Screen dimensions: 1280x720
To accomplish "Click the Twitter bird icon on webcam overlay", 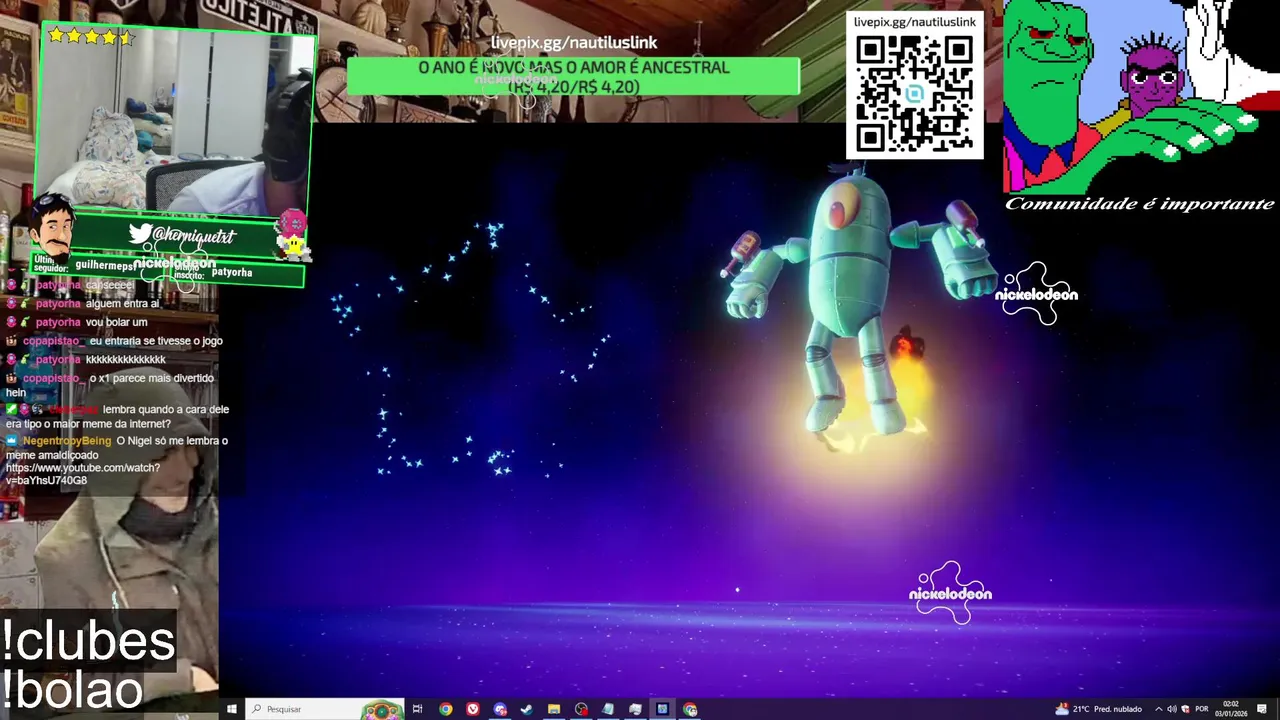I will click(x=139, y=234).
